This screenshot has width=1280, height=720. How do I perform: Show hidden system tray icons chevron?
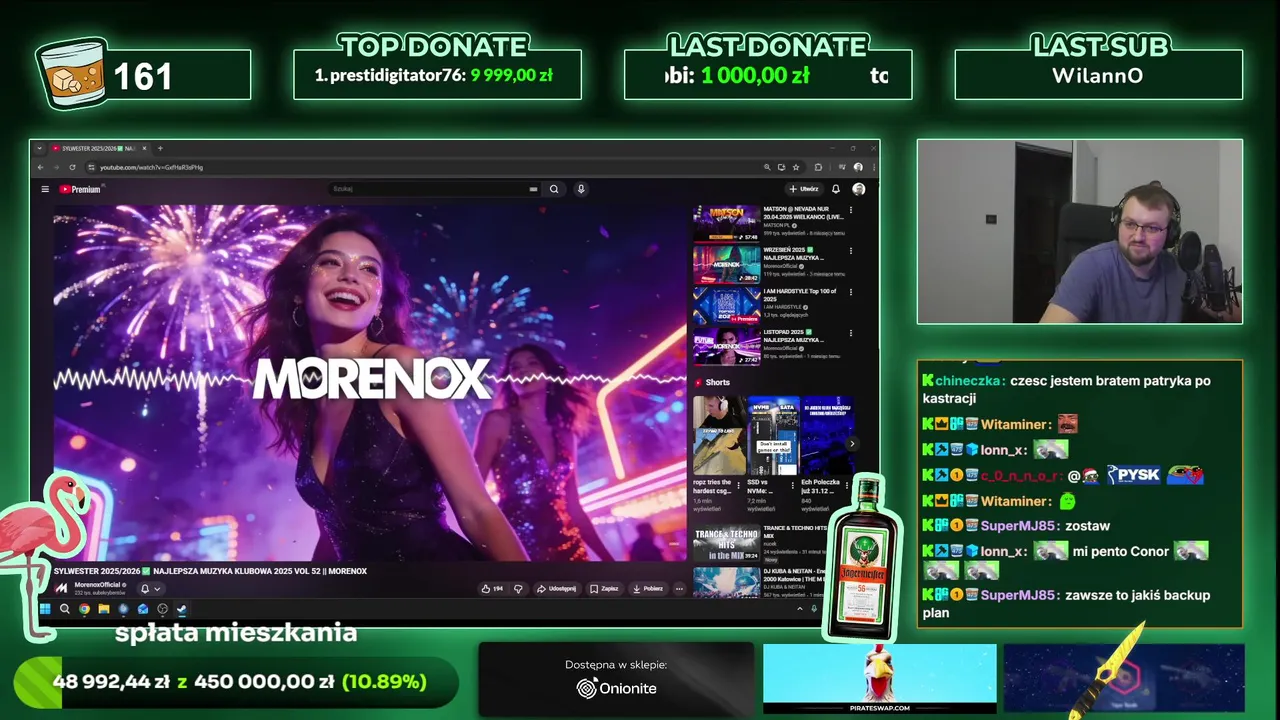tap(799, 609)
